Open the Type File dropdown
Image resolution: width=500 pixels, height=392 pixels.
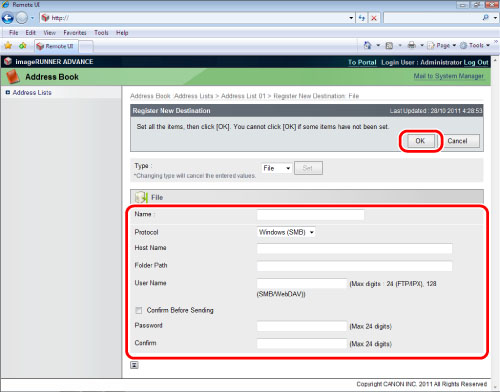point(276,168)
